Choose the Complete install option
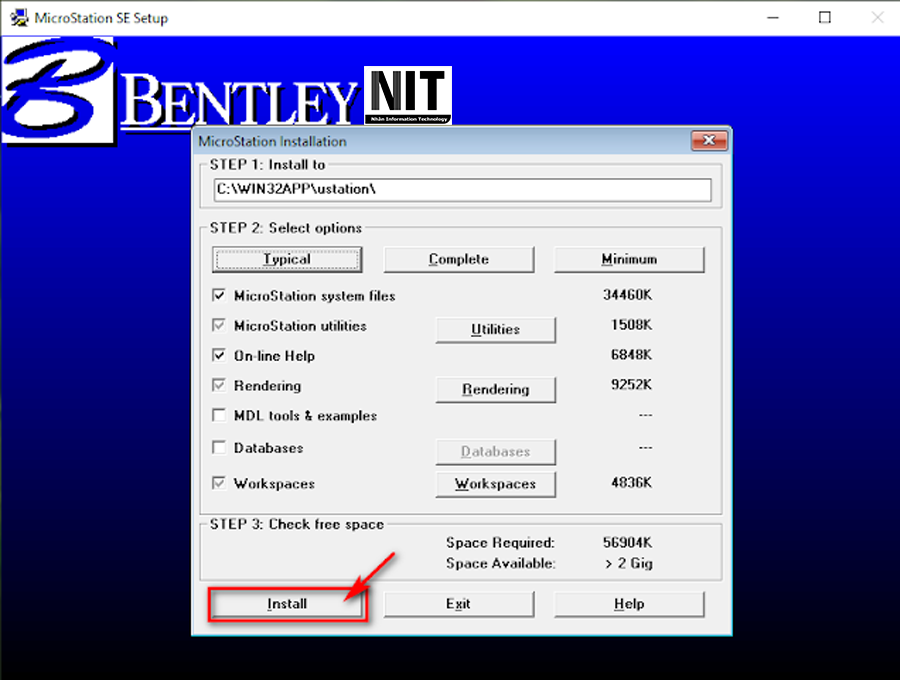 pyautogui.click(x=459, y=259)
